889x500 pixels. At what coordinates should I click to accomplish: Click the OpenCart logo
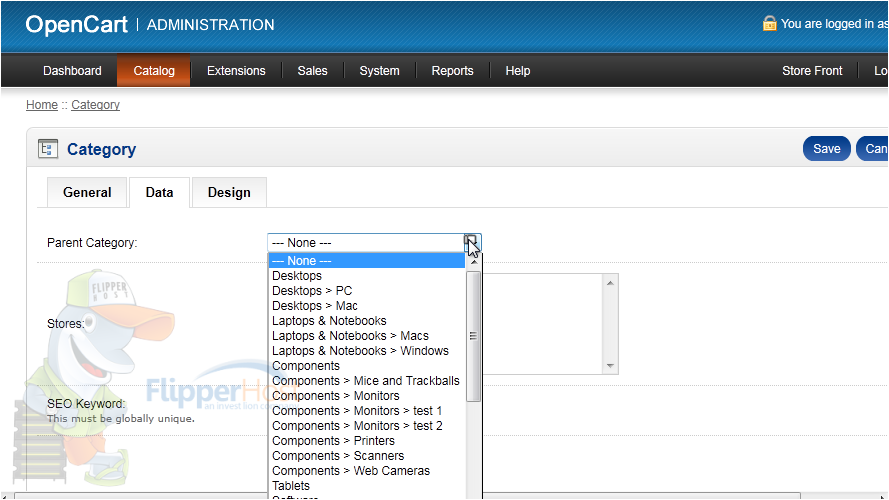77,25
